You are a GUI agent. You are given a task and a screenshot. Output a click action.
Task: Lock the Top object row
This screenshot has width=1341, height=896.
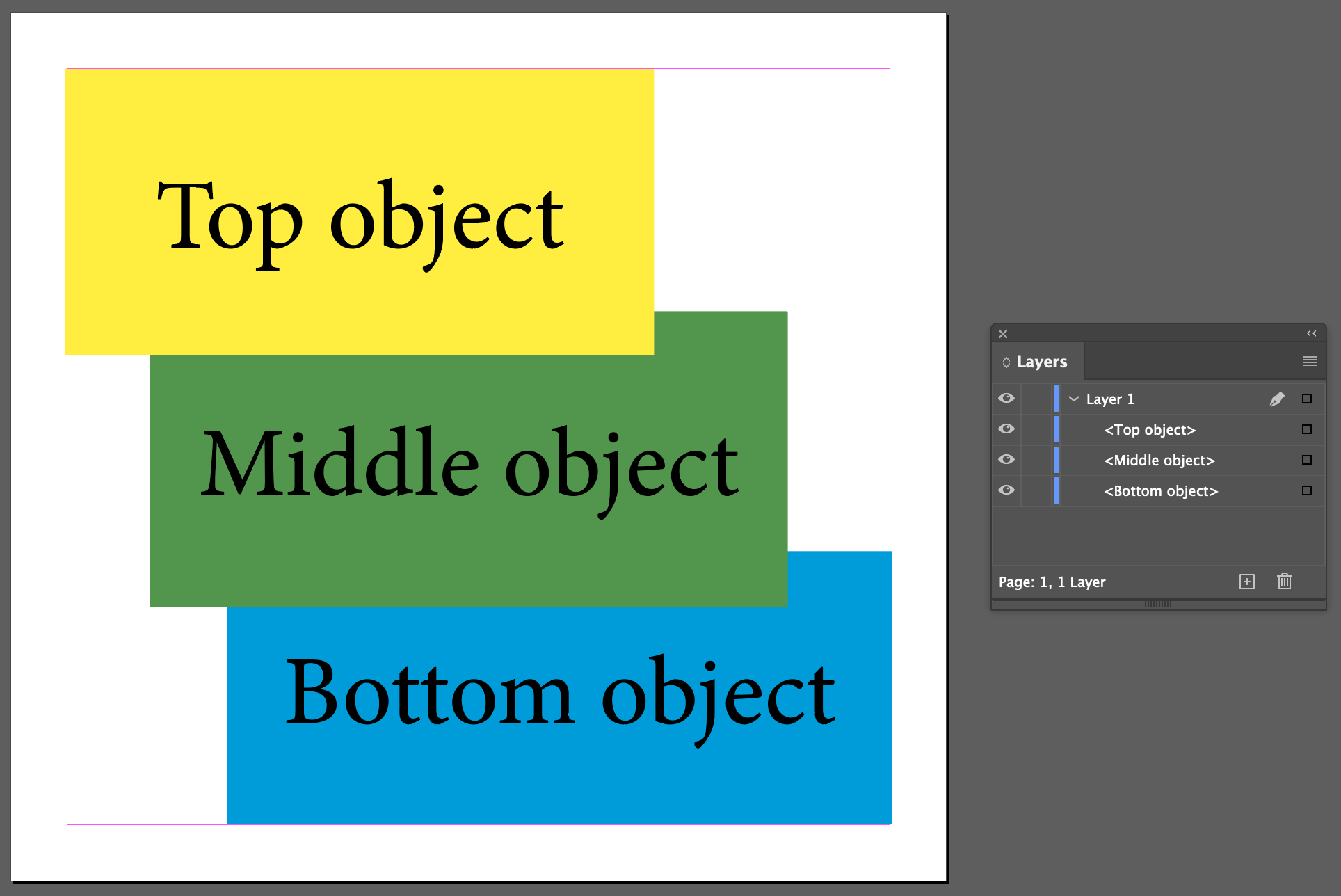point(1036,429)
